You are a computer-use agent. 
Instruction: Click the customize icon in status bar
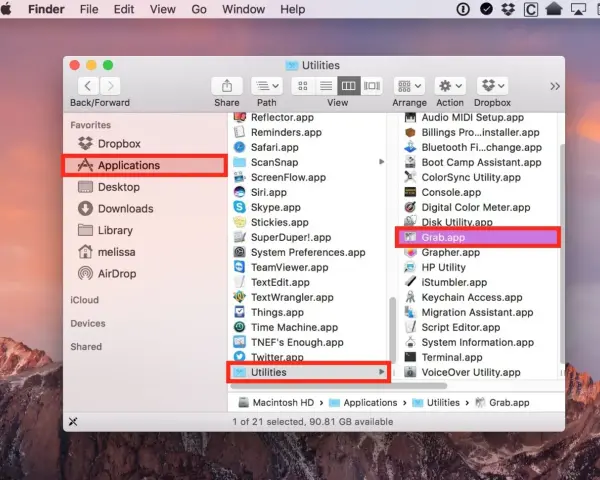pyautogui.click(x=73, y=422)
